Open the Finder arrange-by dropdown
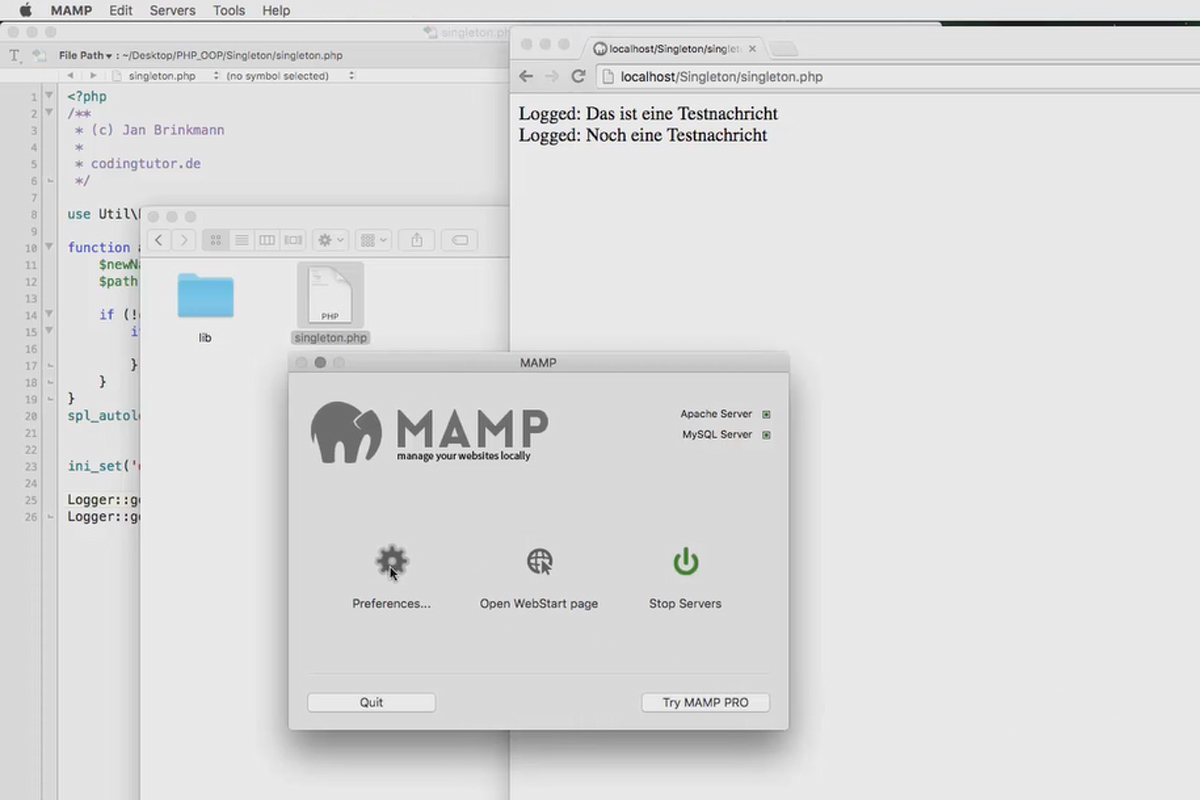The width and height of the screenshot is (1200, 800). click(x=373, y=240)
